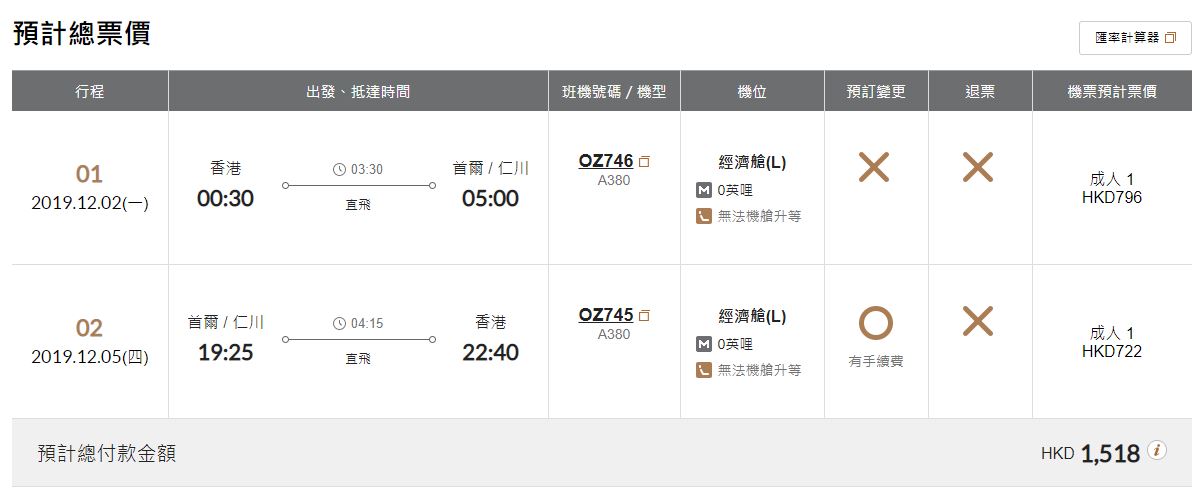Open the 匯率計算器 currency calculator

[x=1135, y=37]
